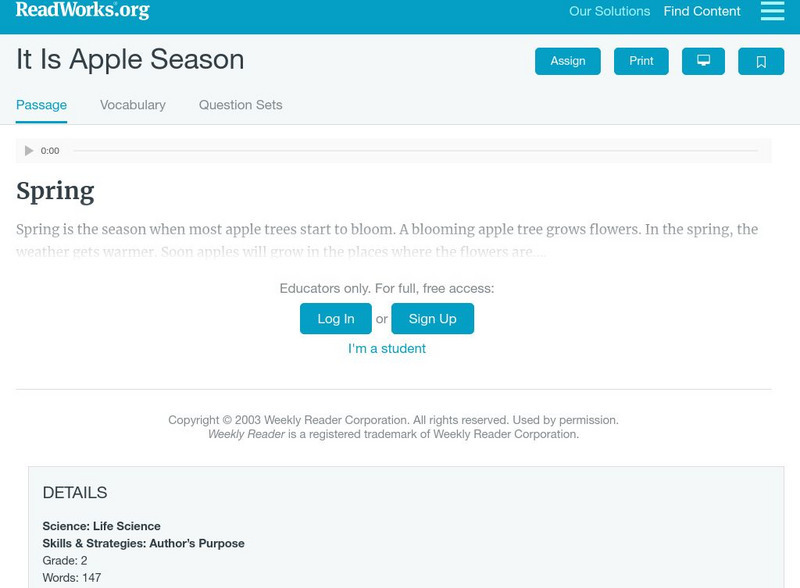
Task: Click the play triangle on the audio player
Action: [x=28, y=150]
